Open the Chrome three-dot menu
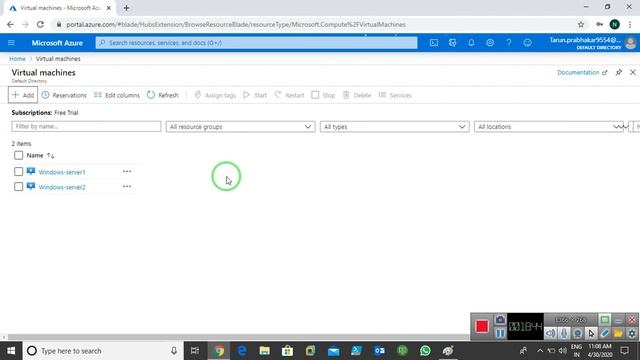The image size is (640, 360). 630,24
